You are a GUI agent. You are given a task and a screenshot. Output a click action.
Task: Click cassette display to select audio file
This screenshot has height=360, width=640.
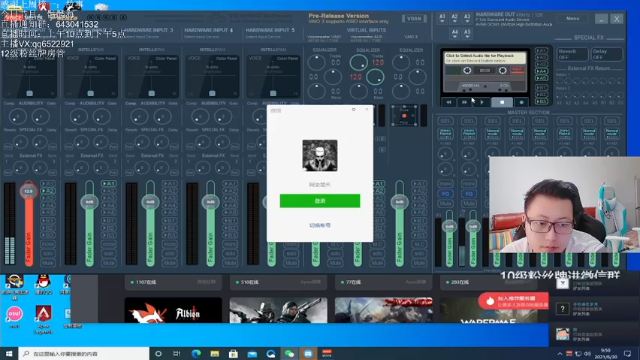point(485,58)
